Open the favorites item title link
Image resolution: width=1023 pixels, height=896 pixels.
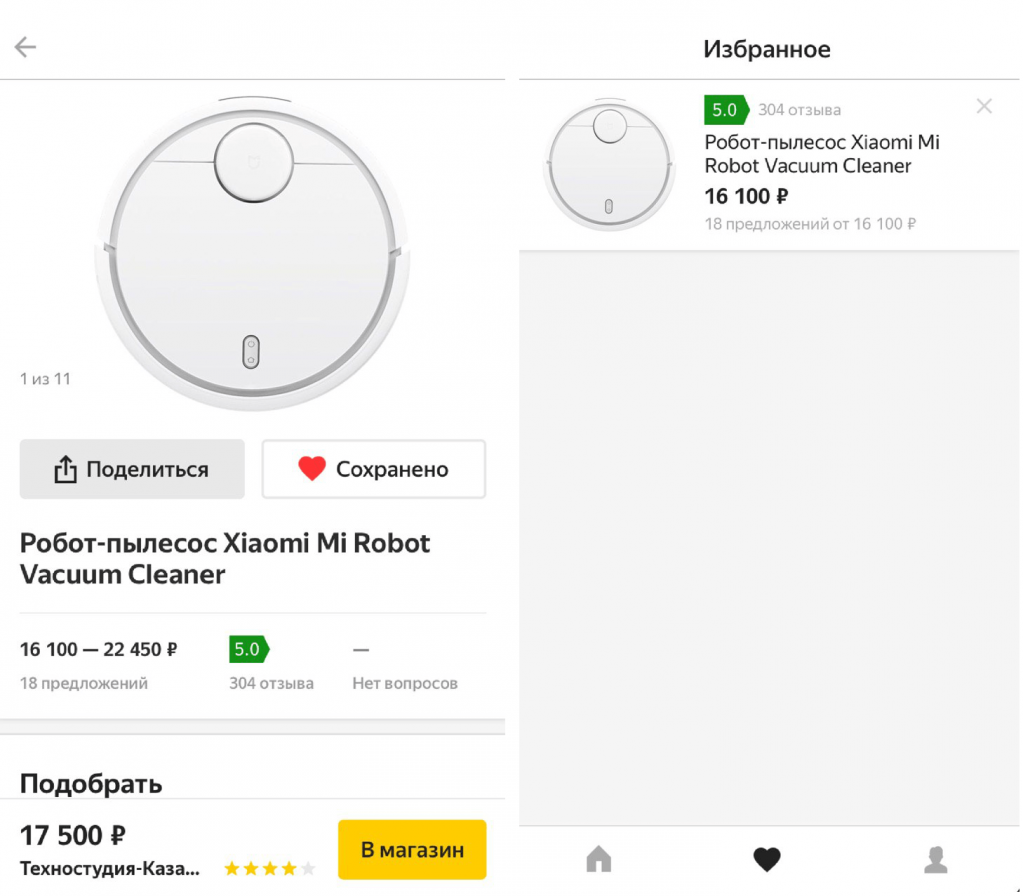pos(822,154)
